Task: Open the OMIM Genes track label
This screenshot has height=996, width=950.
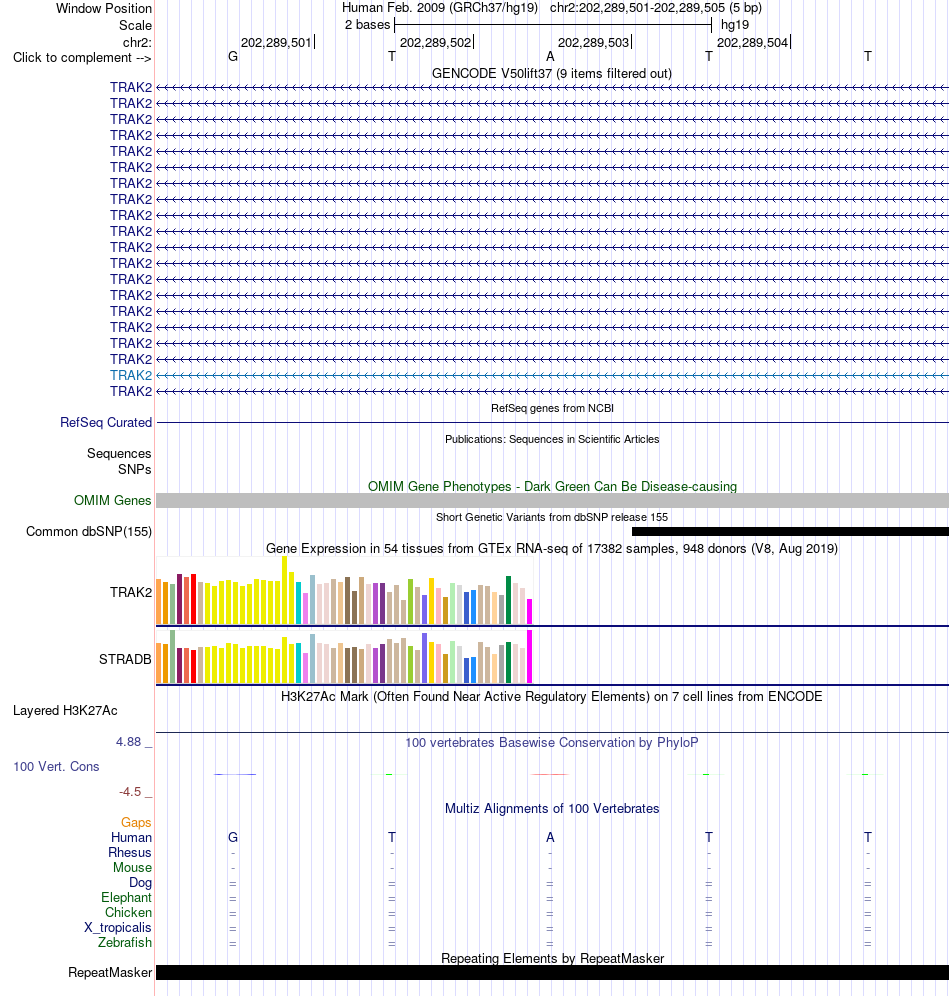Action: (x=112, y=501)
